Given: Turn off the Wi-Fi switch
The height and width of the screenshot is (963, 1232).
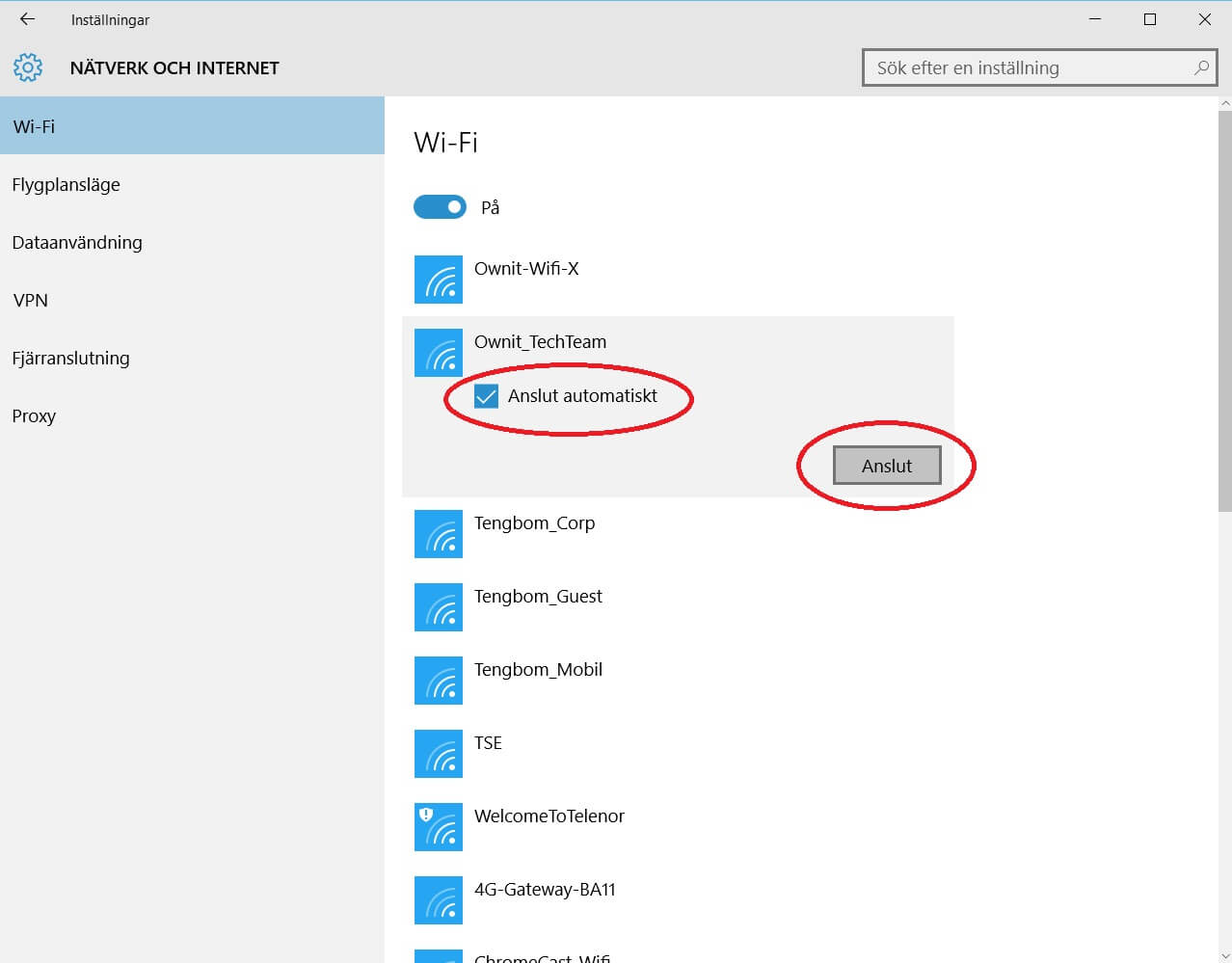Looking at the screenshot, I should coord(440,207).
